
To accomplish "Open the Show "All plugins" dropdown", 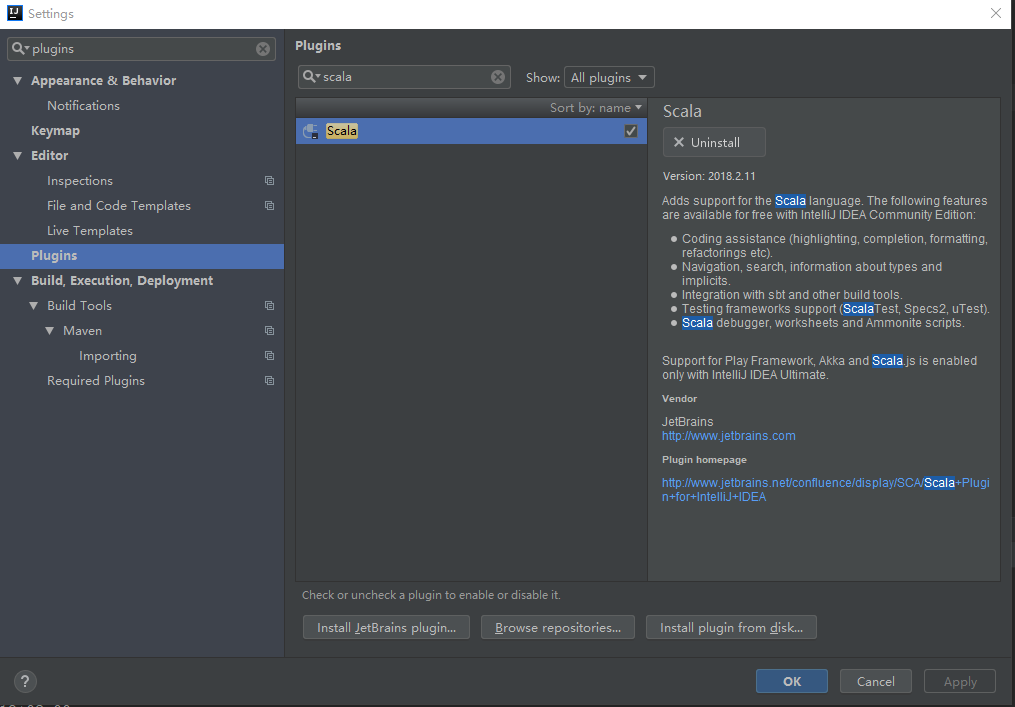I will [x=609, y=77].
